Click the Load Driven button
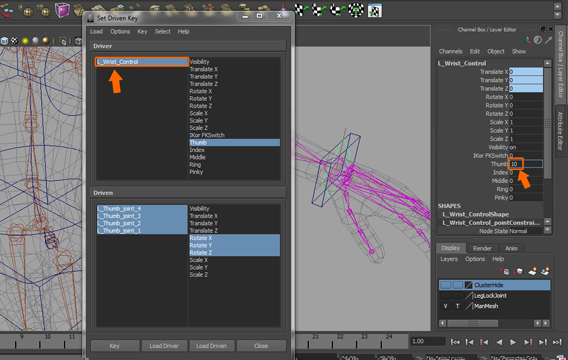 pyautogui.click(x=212, y=346)
